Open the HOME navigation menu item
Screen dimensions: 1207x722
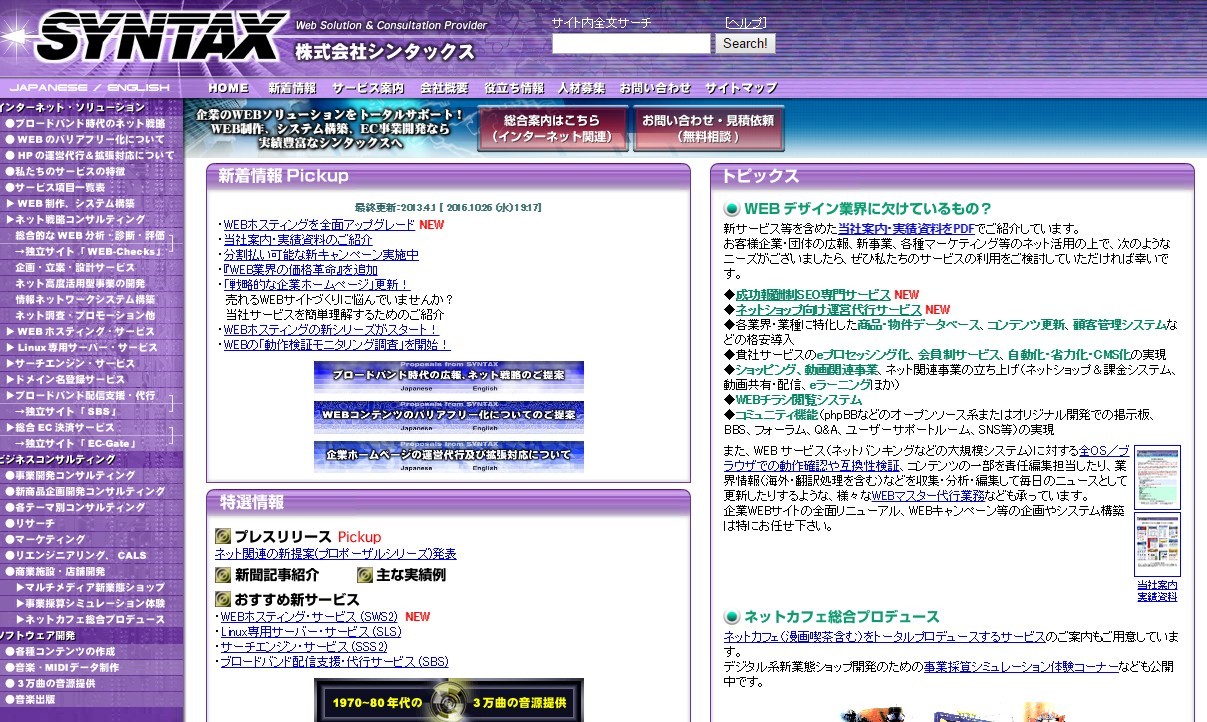tap(227, 87)
